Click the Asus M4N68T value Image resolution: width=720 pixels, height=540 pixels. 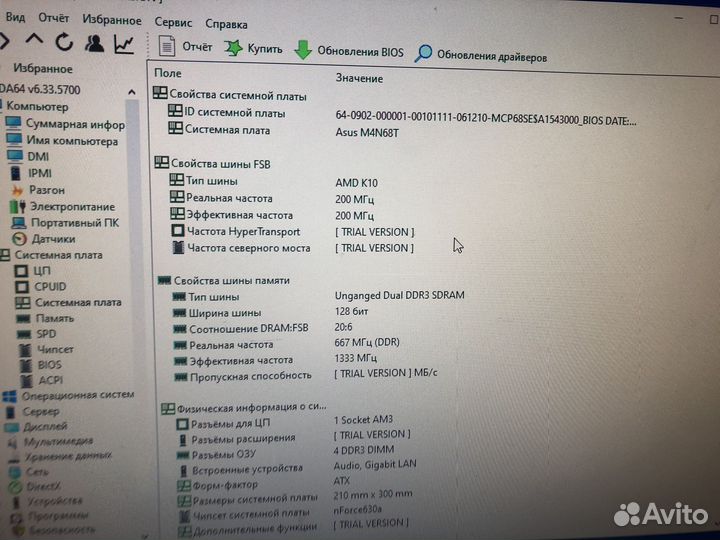pos(367,133)
